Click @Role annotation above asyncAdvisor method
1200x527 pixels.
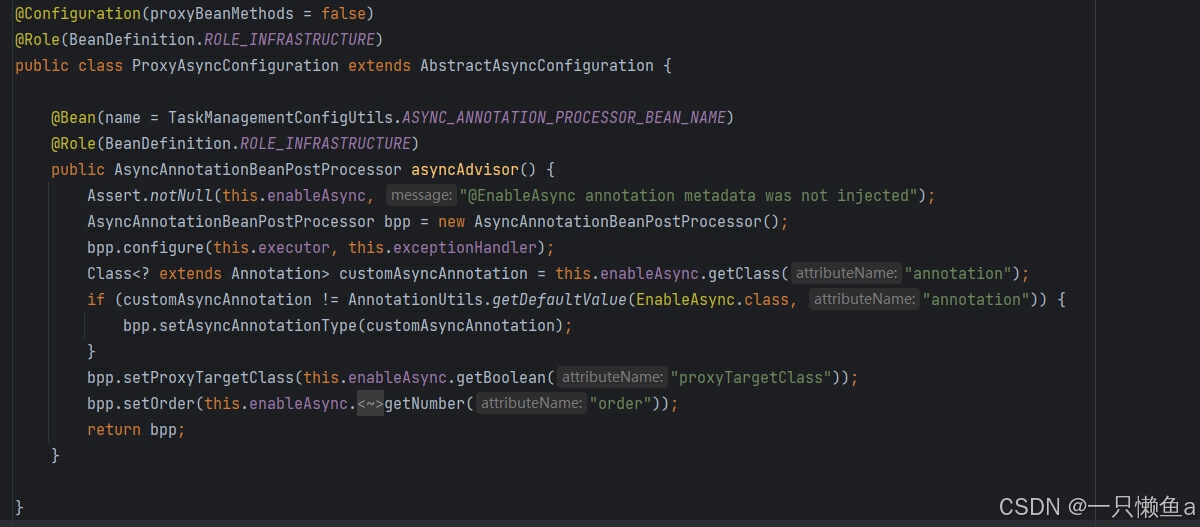click(x=73, y=144)
